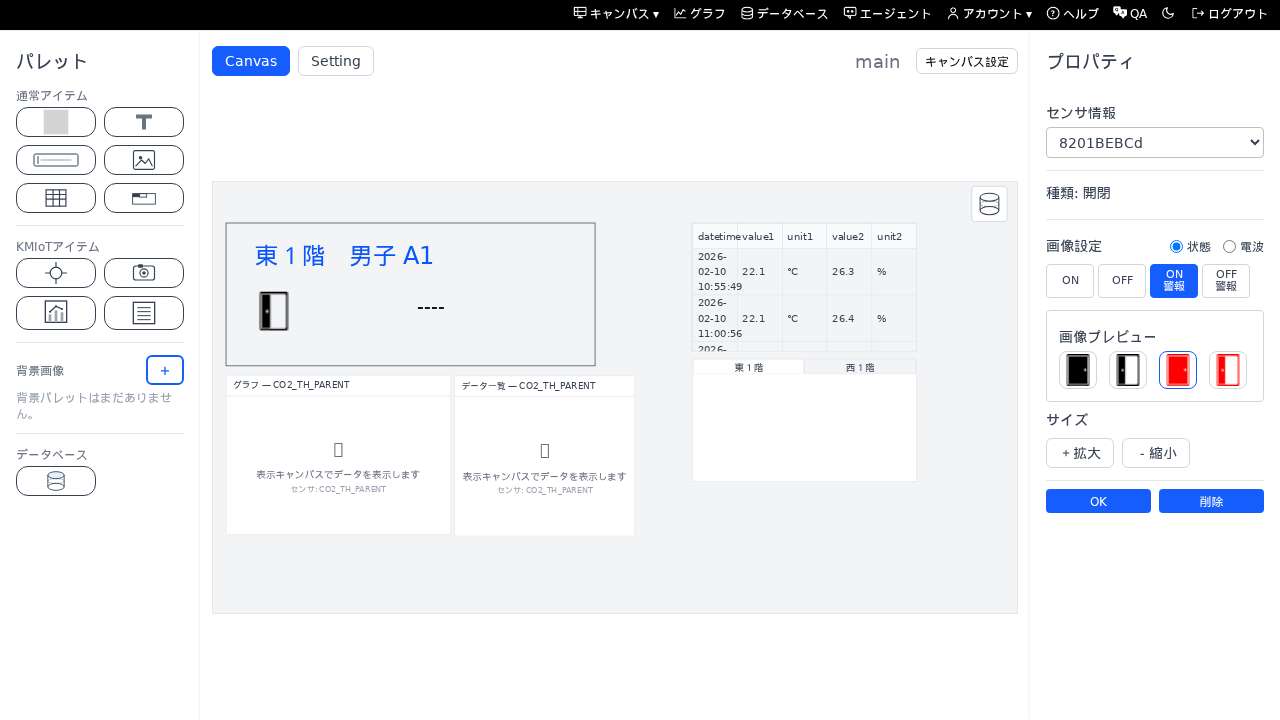Select the red ON警報 door preview thumbnail
Viewport: 1280px width, 720px height.
point(1178,370)
